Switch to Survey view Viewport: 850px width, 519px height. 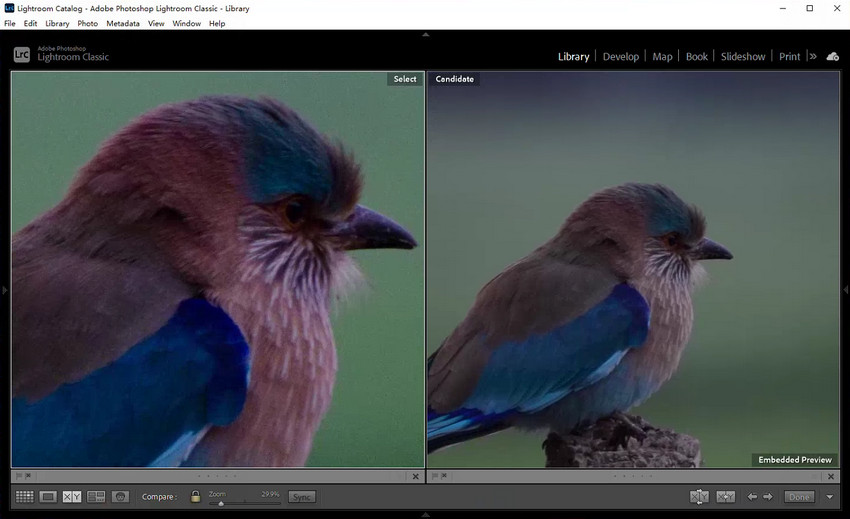pyautogui.click(x=96, y=496)
